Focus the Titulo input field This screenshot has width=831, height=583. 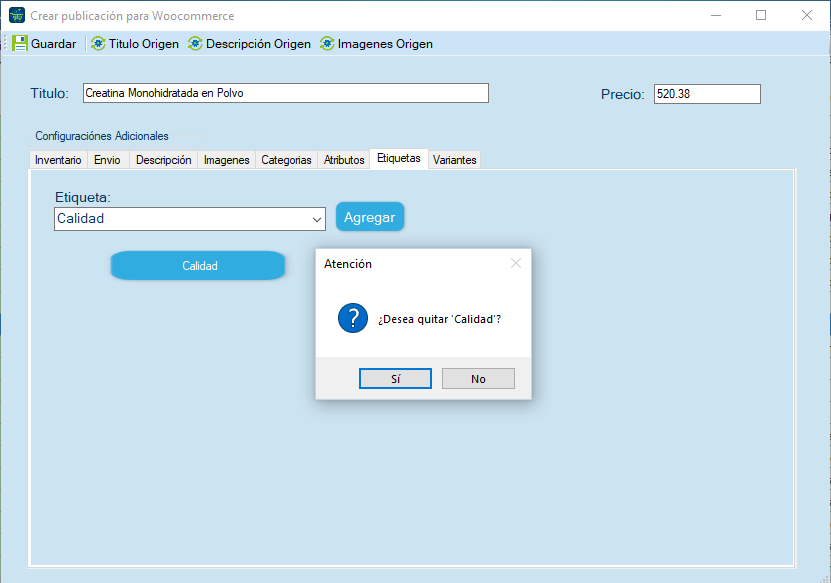pyautogui.click(x=286, y=93)
